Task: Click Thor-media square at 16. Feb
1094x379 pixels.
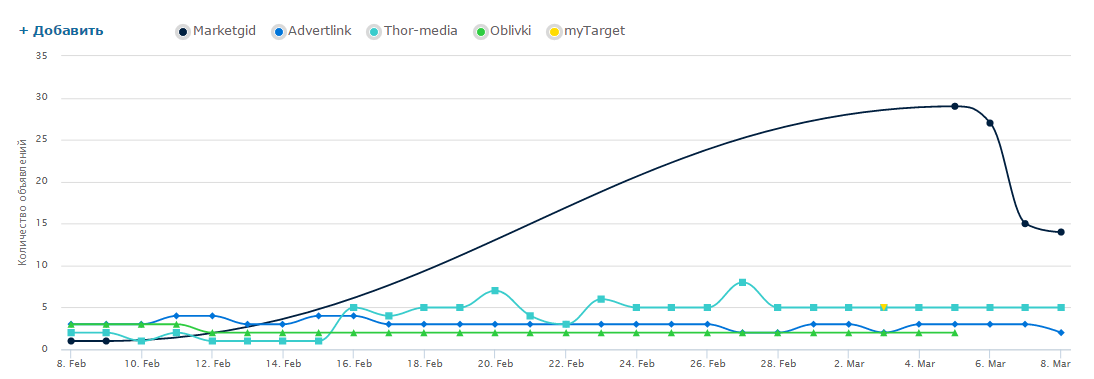Action: pyautogui.click(x=354, y=307)
